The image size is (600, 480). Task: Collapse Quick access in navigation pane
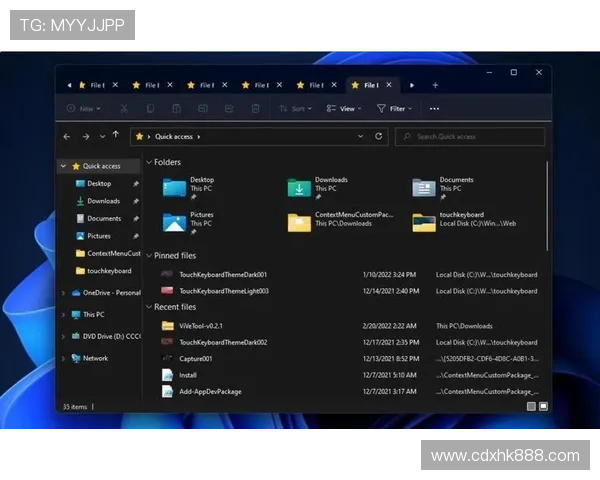click(64, 166)
